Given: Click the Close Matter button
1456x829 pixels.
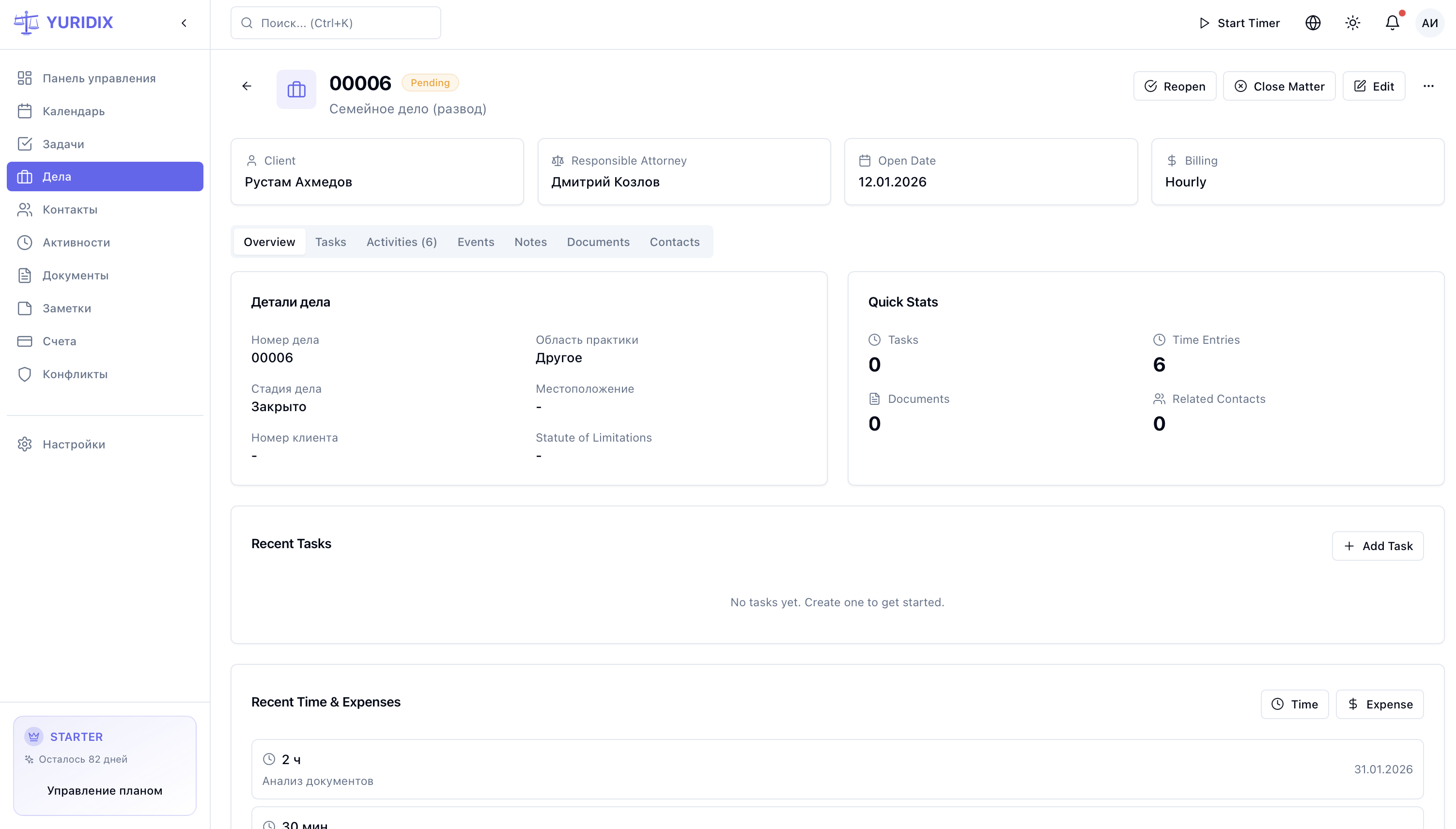Looking at the screenshot, I should tap(1279, 86).
